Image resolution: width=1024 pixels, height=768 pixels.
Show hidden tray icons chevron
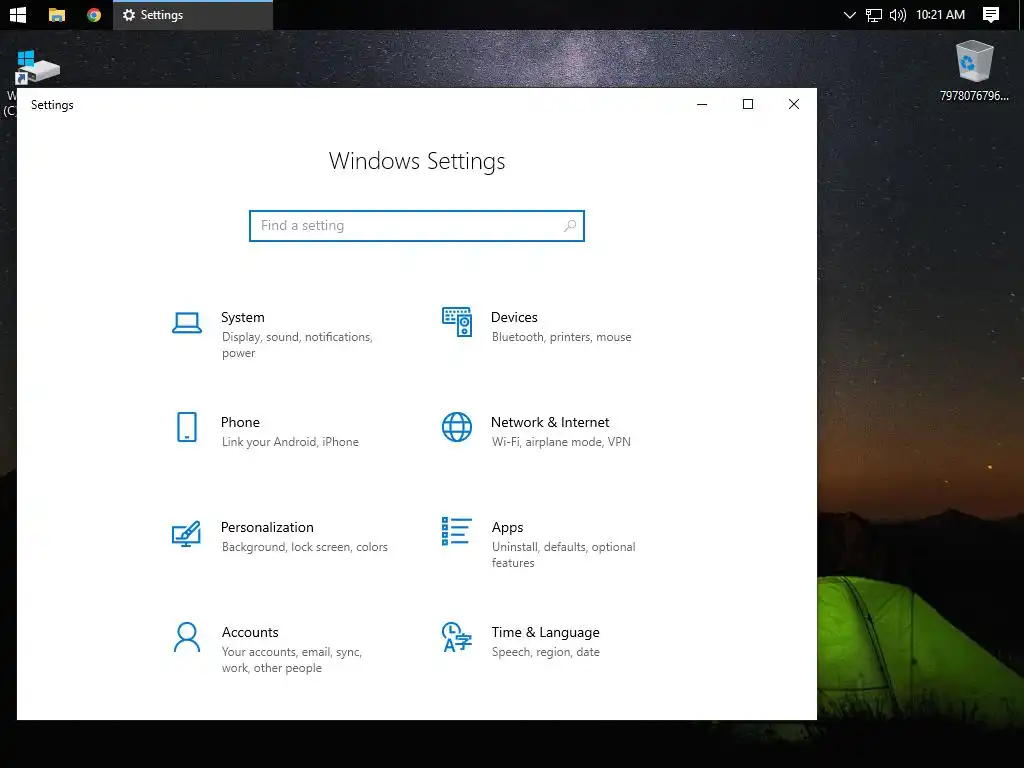(849, 15)
